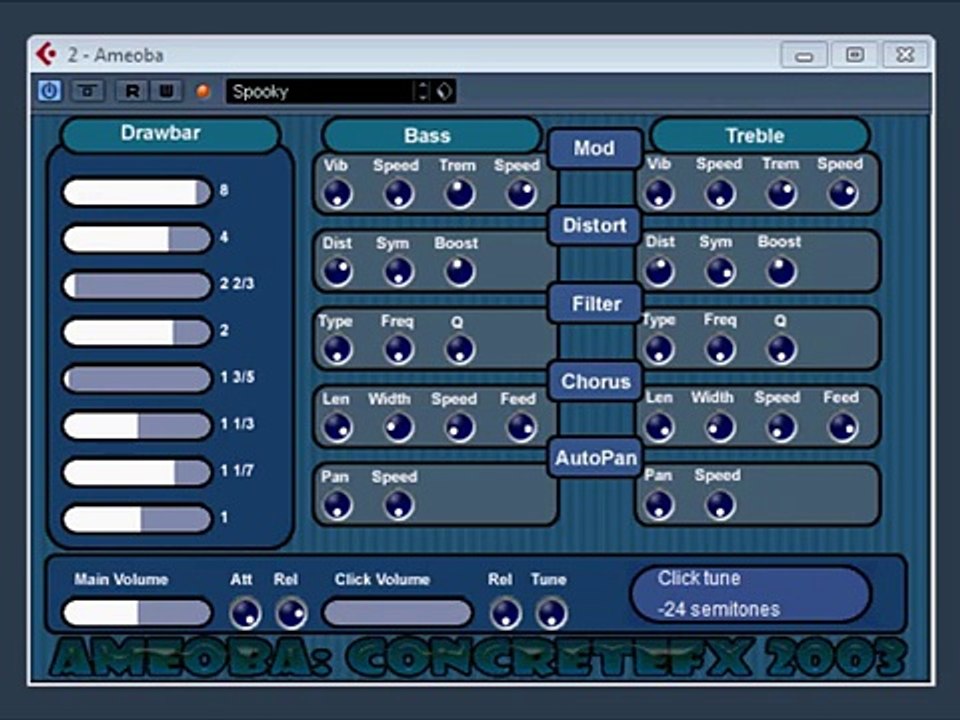Image resolution: width=960 pixels, height=720 pixels.
Task: Enable Write automation (W) button
Action: click(x=166, y=91)
